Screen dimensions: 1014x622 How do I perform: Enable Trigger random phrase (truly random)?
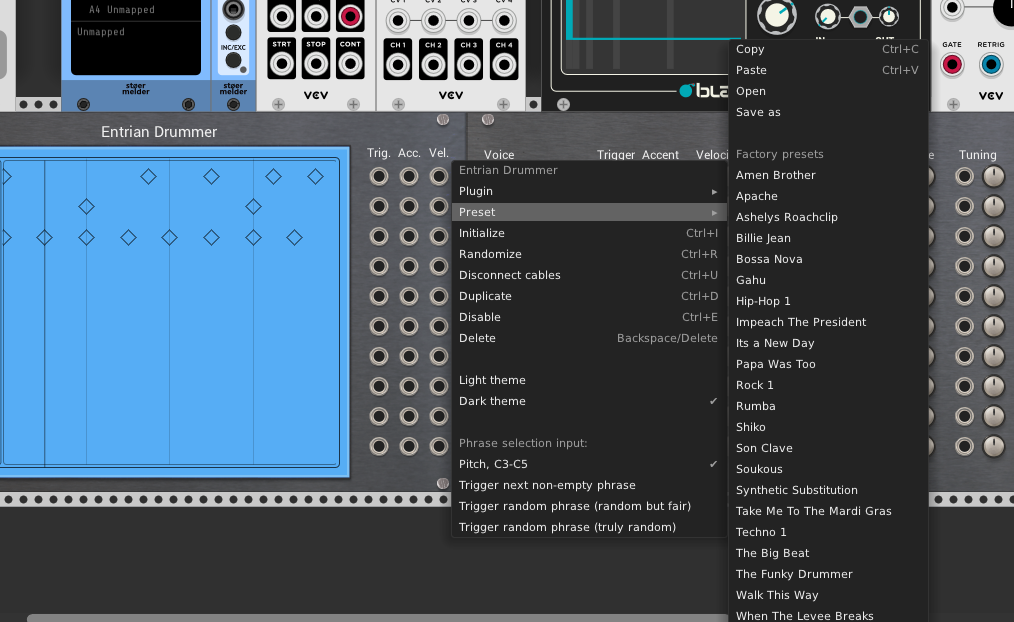point(588,528)
